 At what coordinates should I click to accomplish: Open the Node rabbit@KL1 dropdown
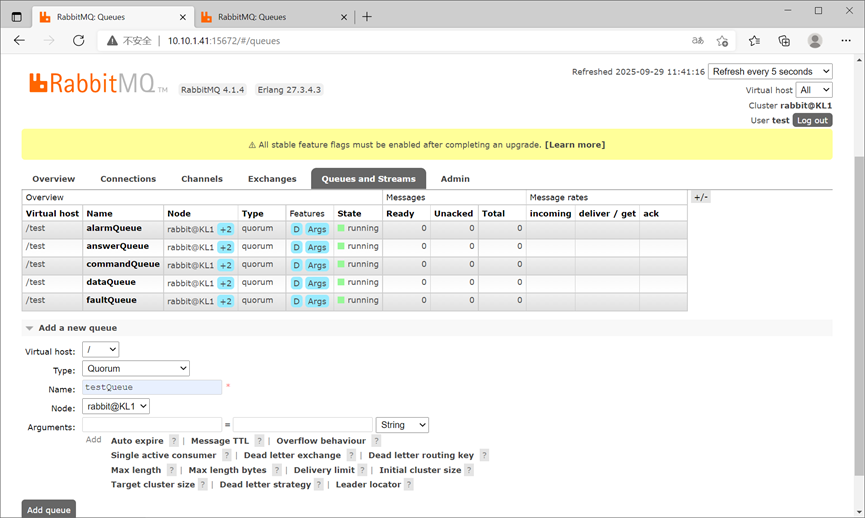(x=116, y=407)
